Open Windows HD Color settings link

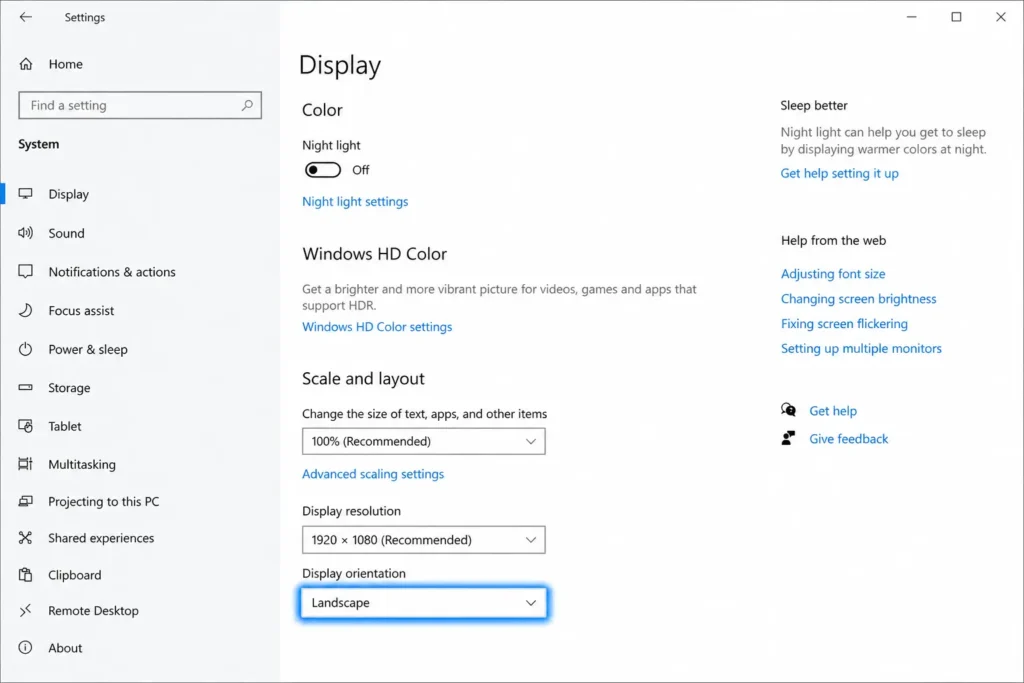[x=377, y=326]
